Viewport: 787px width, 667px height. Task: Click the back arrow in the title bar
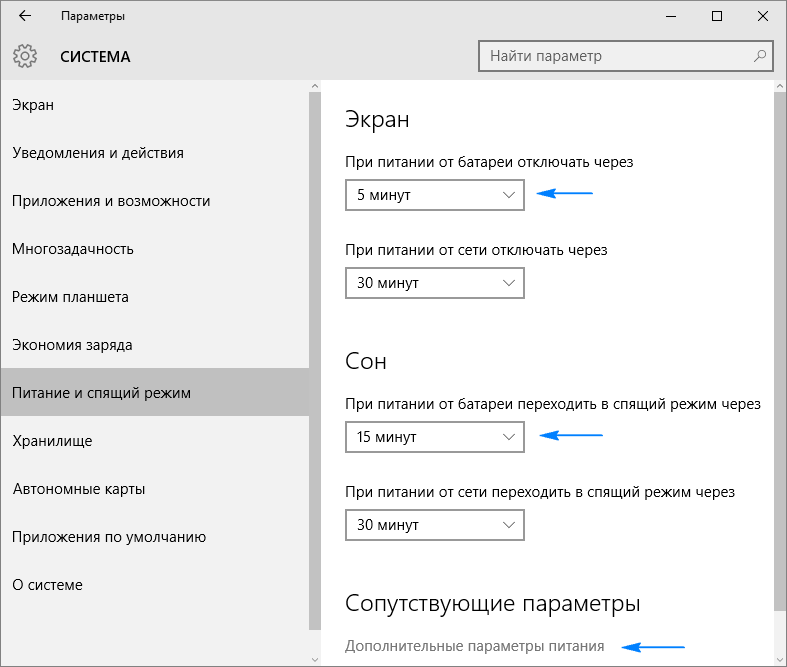24,17
